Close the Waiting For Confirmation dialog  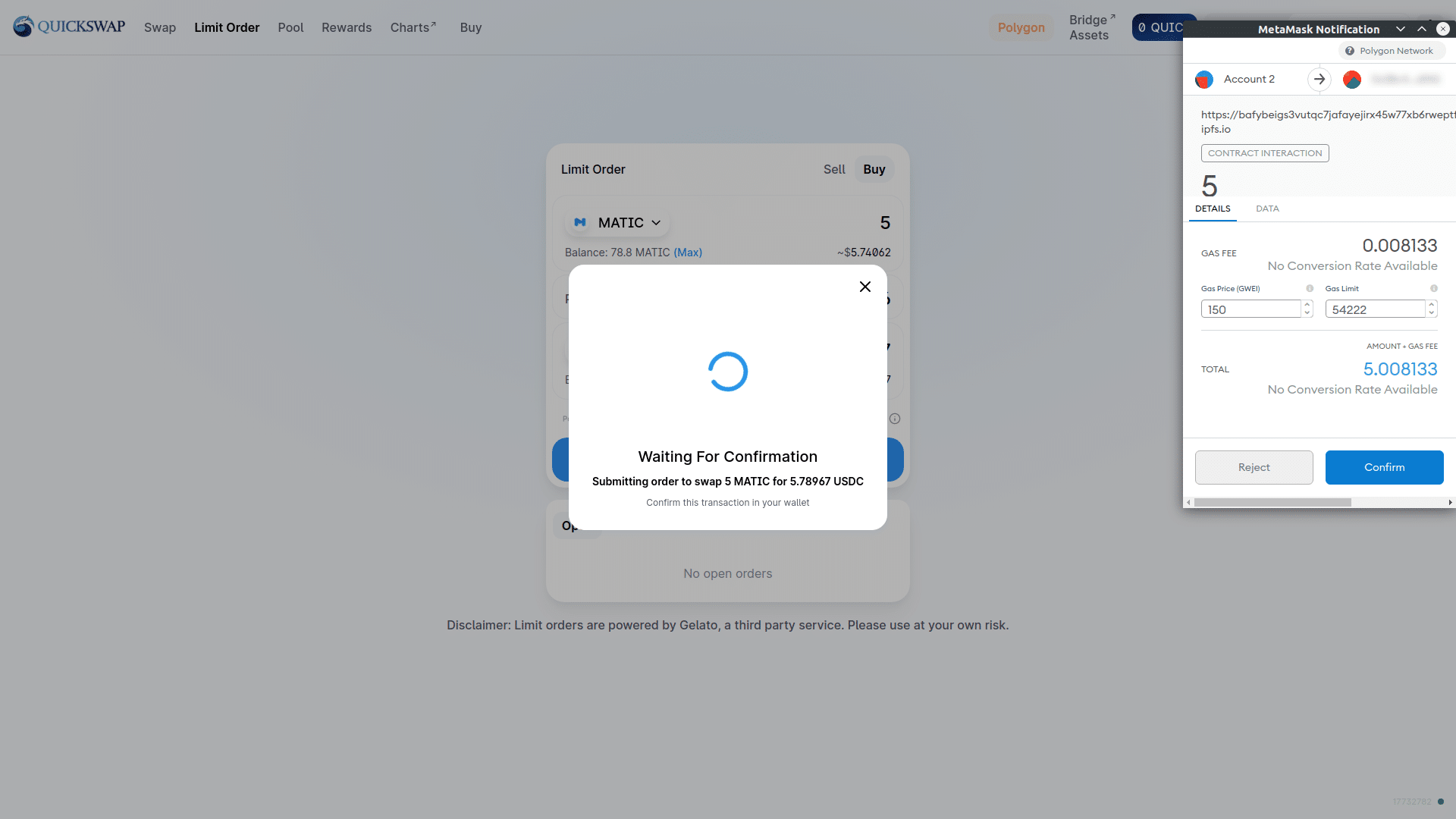tap(865, 287)
